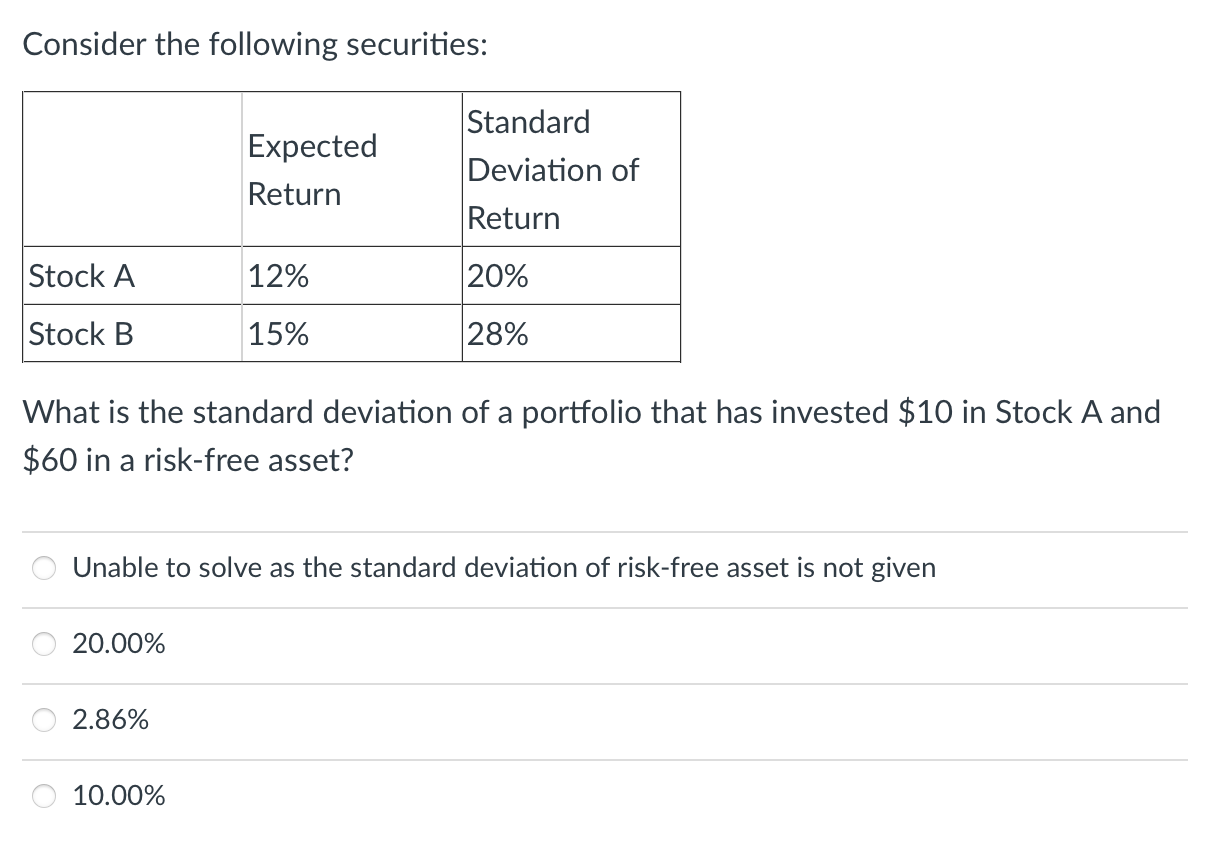Screen dimensions: 1212x864
Task: Pick the 2.86% radio option
Action: click(46, 721)
